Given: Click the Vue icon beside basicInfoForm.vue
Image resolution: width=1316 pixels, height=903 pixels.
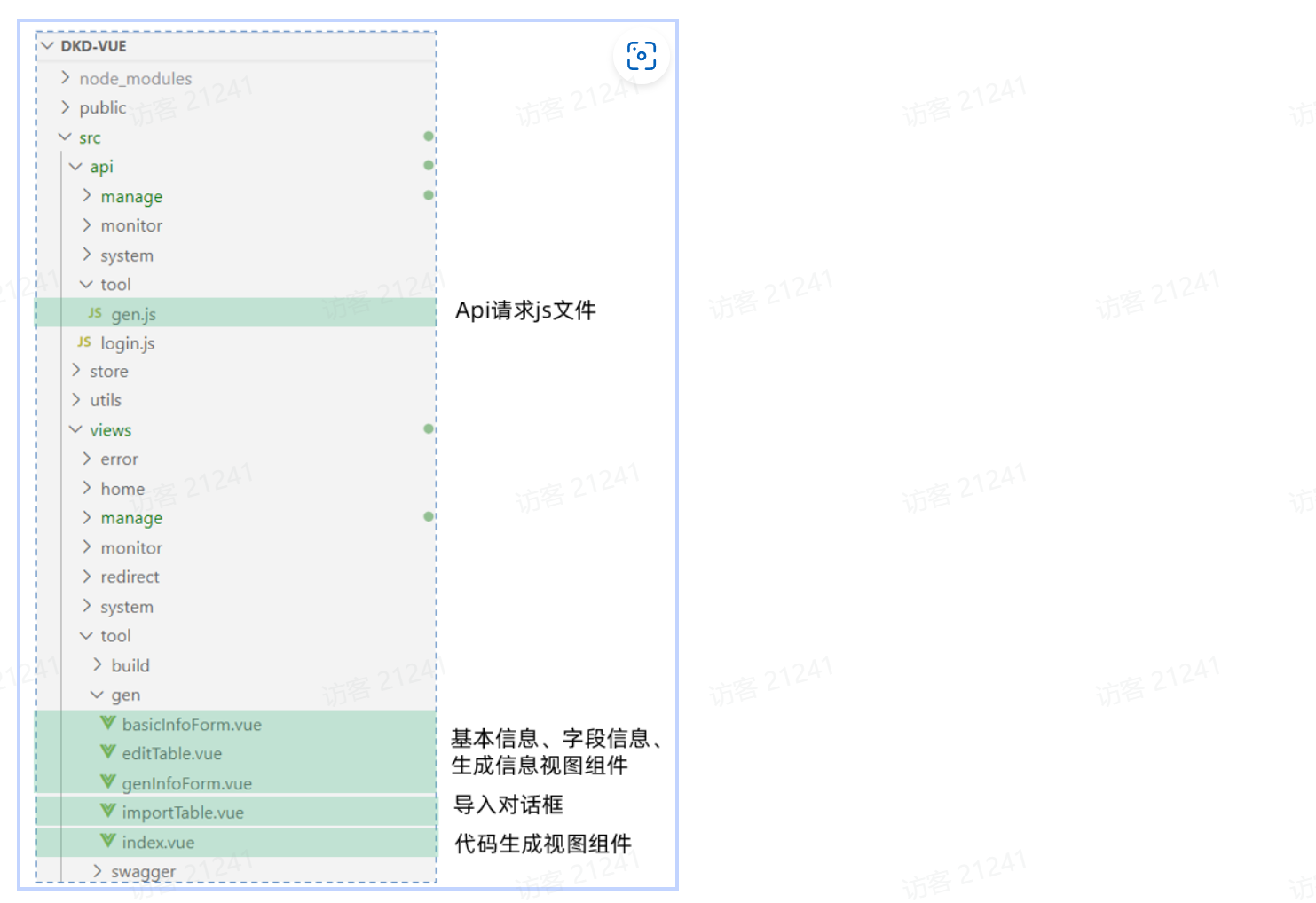Looking at the screenshot, I should [x=108, y=723].
